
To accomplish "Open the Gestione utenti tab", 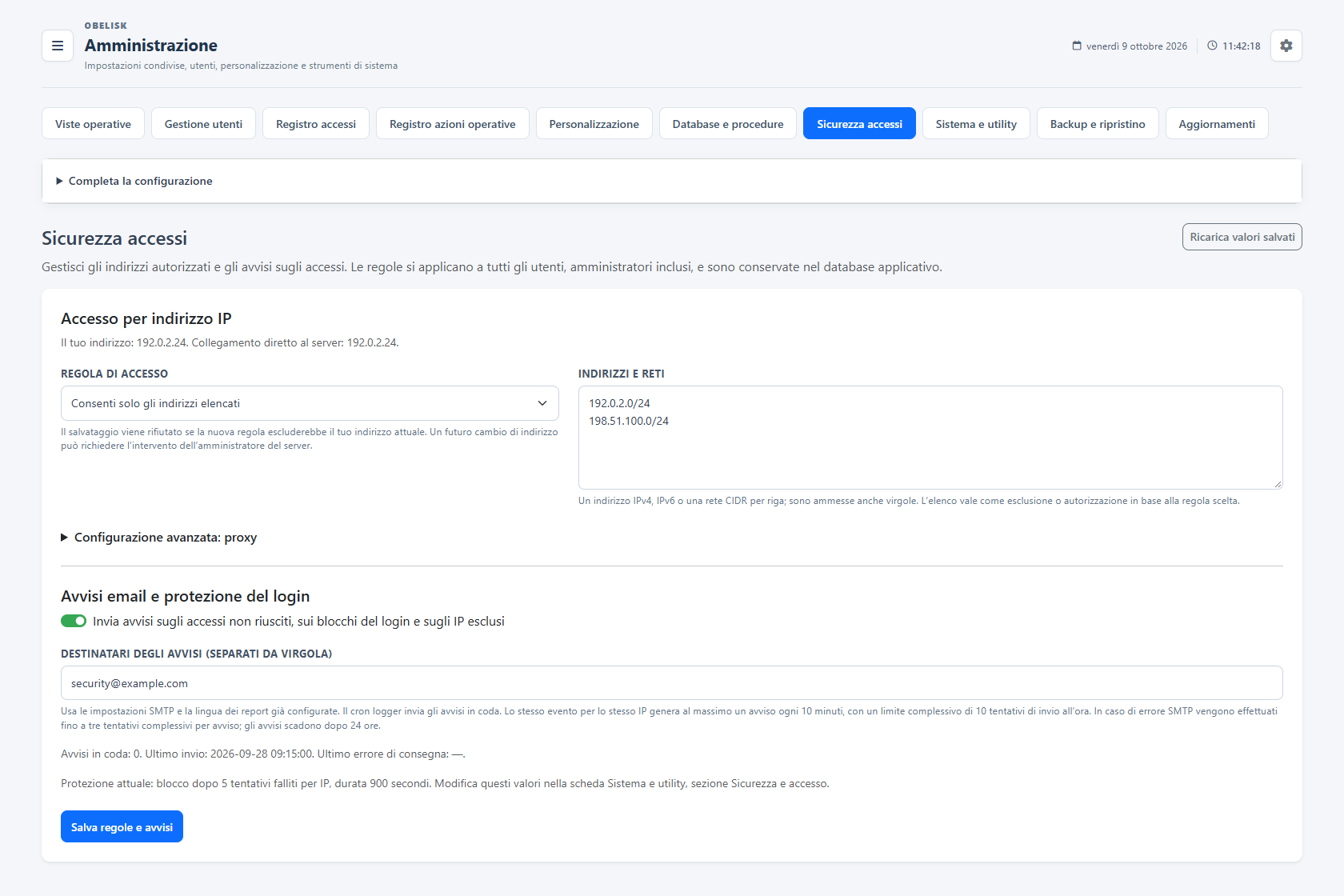I will tap(203, 124).
